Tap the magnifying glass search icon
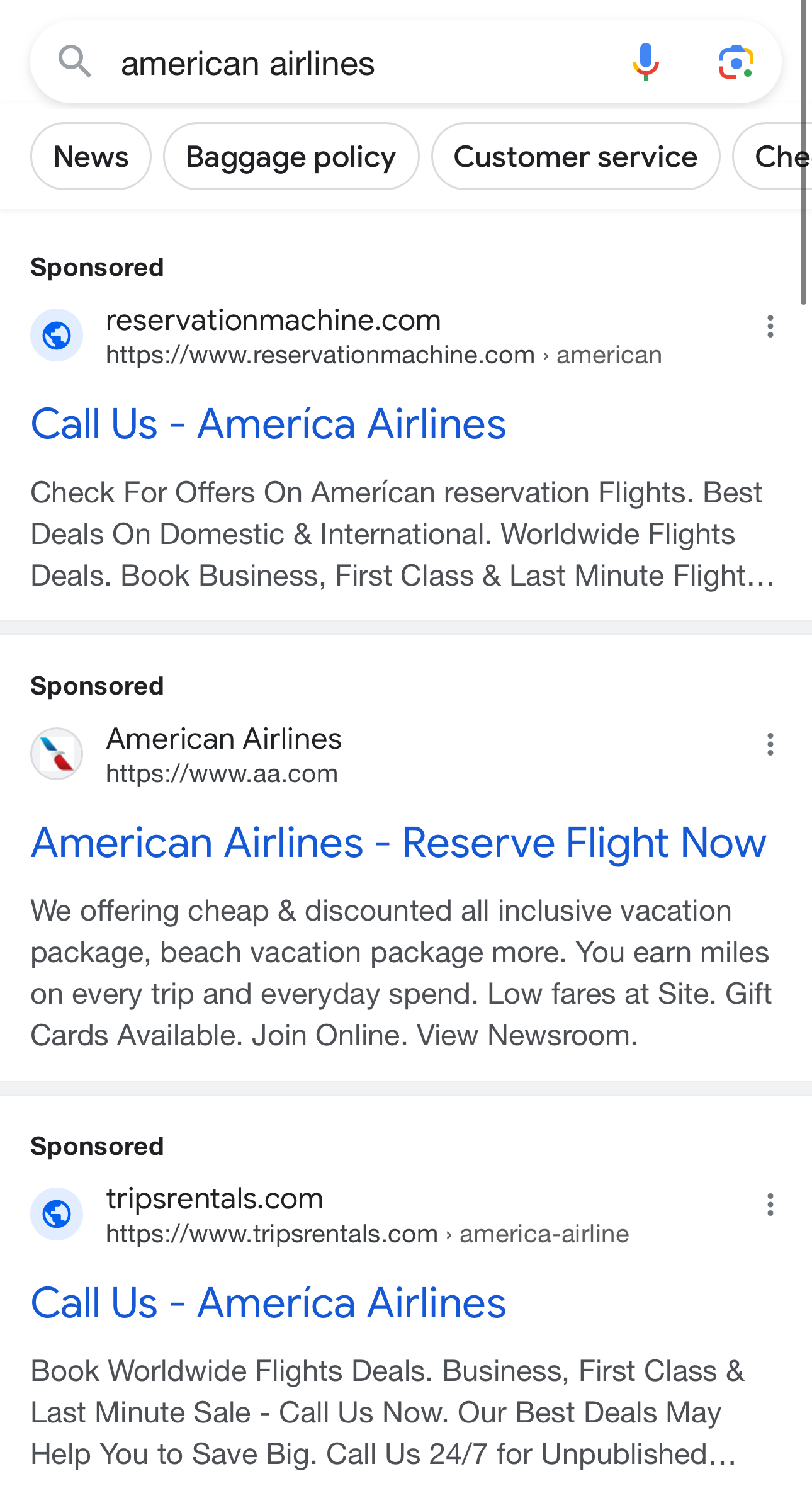 click(x=75, y=62)
